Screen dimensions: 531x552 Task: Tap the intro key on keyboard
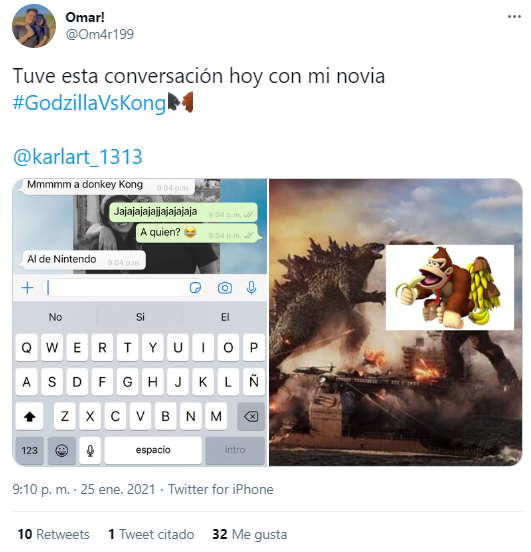pyautogui.click(x=235, y=450)
